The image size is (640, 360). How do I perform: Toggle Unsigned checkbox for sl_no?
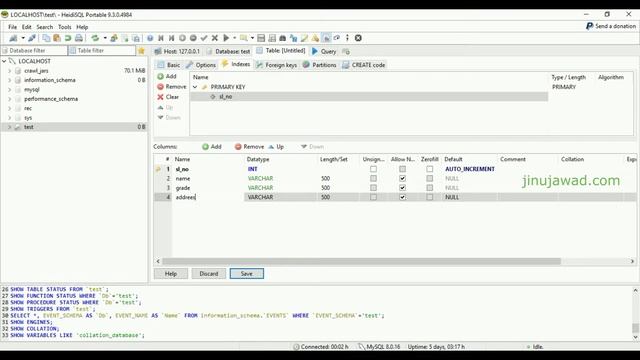373,169
